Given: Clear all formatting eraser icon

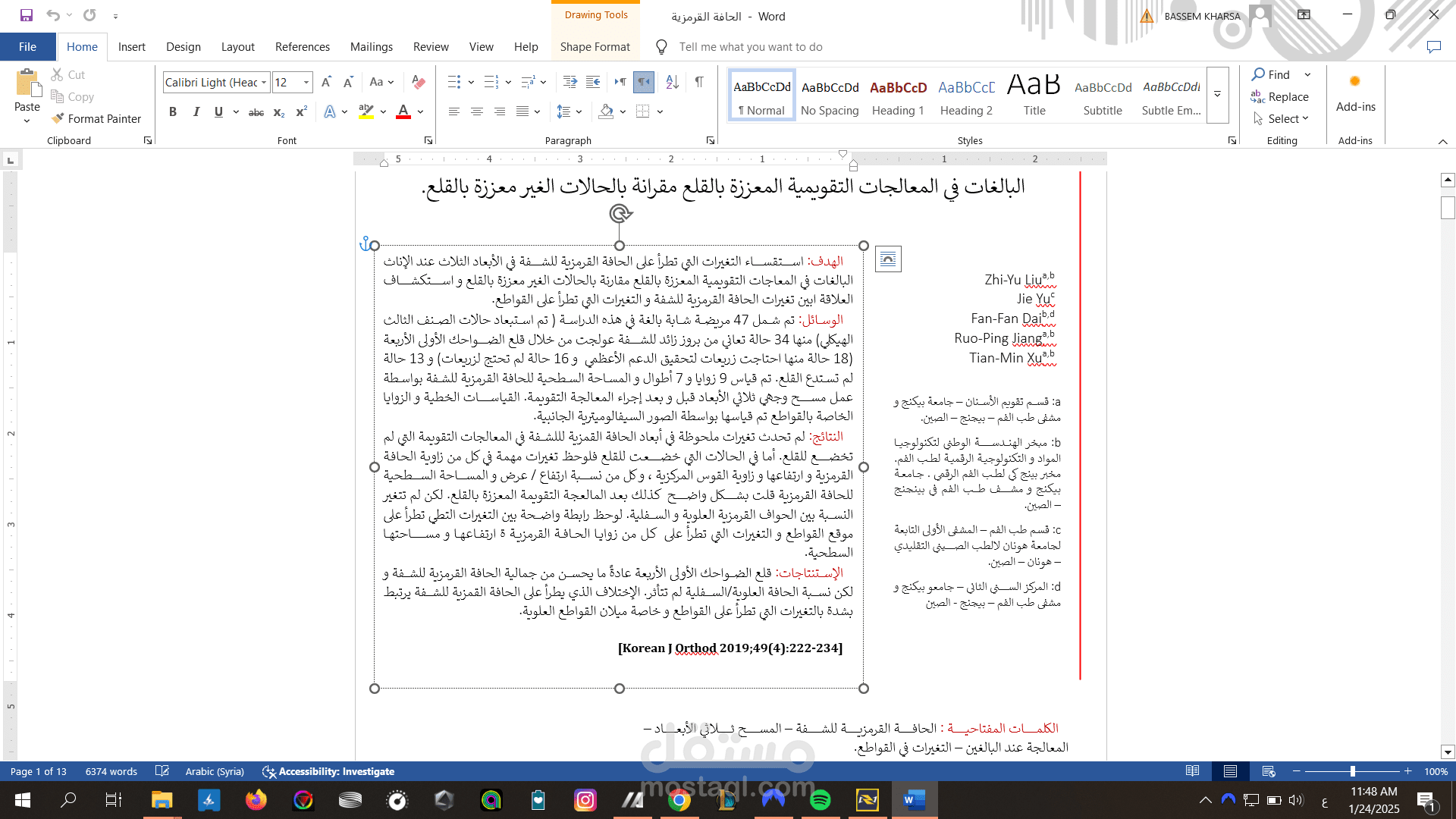Looking at the screenshot, I should (x=418, y=82).
